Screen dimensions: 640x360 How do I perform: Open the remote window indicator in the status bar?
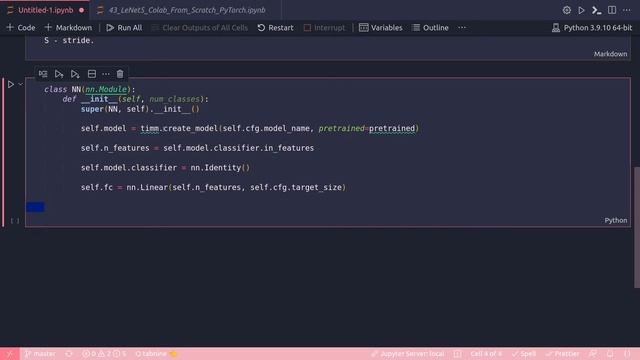click(9, 354)
